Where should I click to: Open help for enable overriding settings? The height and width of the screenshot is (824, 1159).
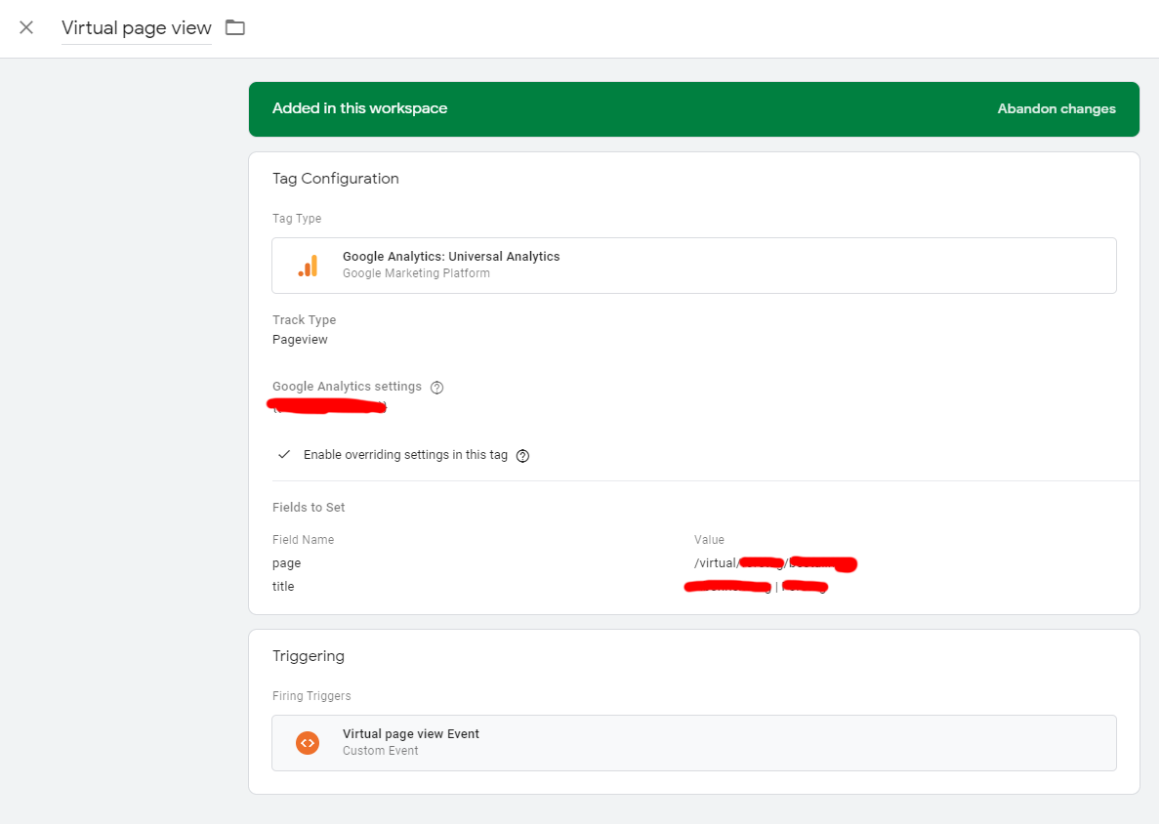tap(522, 456)
